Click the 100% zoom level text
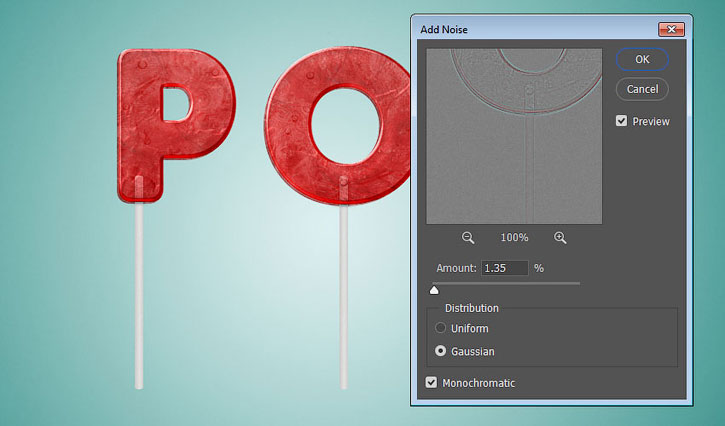The height and width of the screenshot is (426, 725). point(514,238)
